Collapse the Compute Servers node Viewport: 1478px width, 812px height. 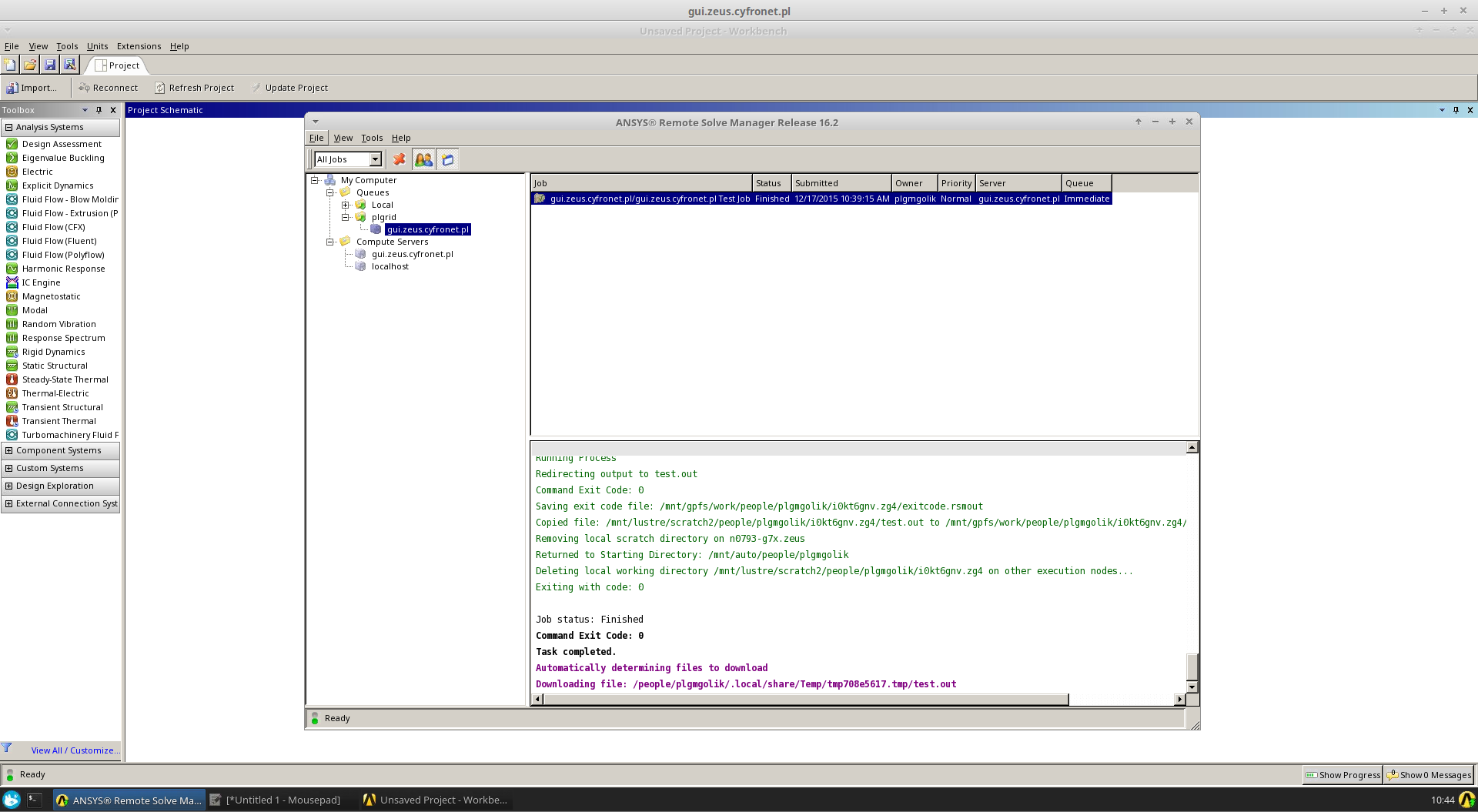[x=329, y=242]
